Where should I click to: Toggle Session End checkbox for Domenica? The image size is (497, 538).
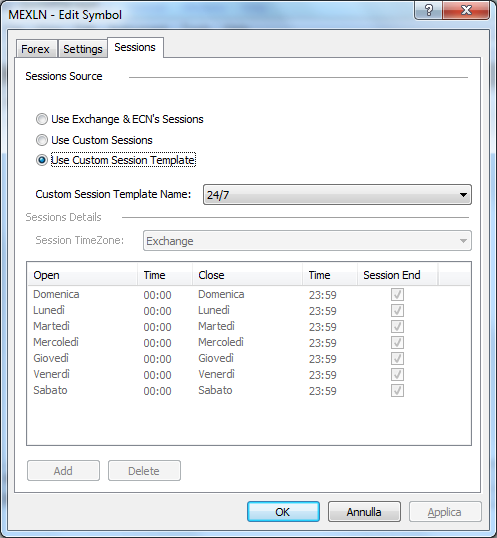[x=397, y=294]
